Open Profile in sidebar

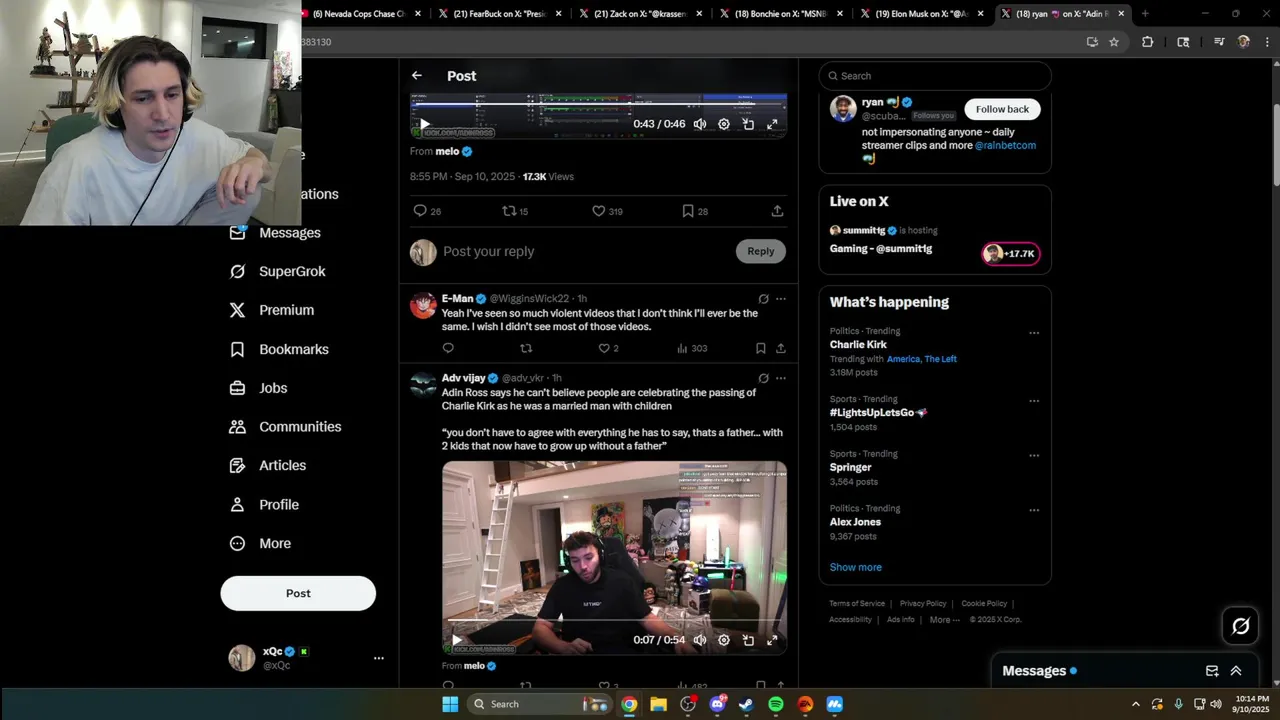click(264, 505)
